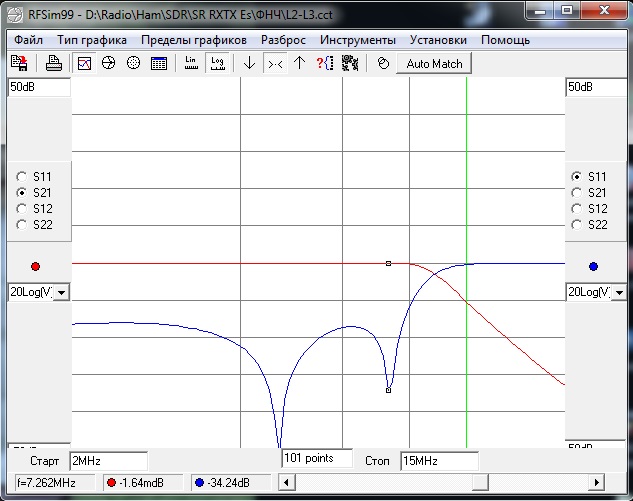Select the rectangular graph display icon
Image resolution: width=633 pixels, height=501 pixels.
[x=85, y=63]
